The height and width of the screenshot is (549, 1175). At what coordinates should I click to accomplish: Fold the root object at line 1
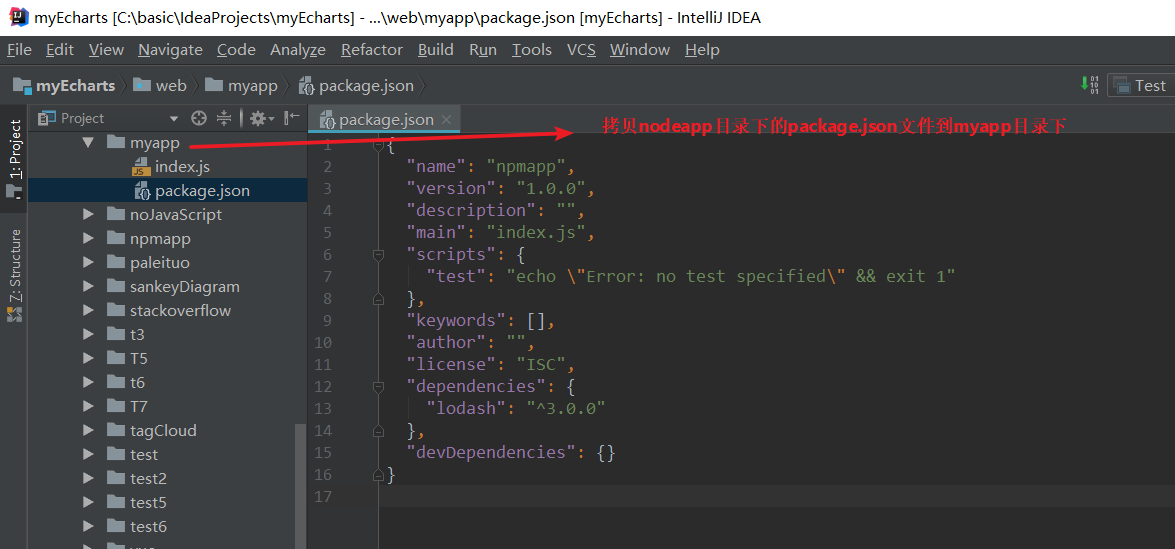tap(378, 145)
